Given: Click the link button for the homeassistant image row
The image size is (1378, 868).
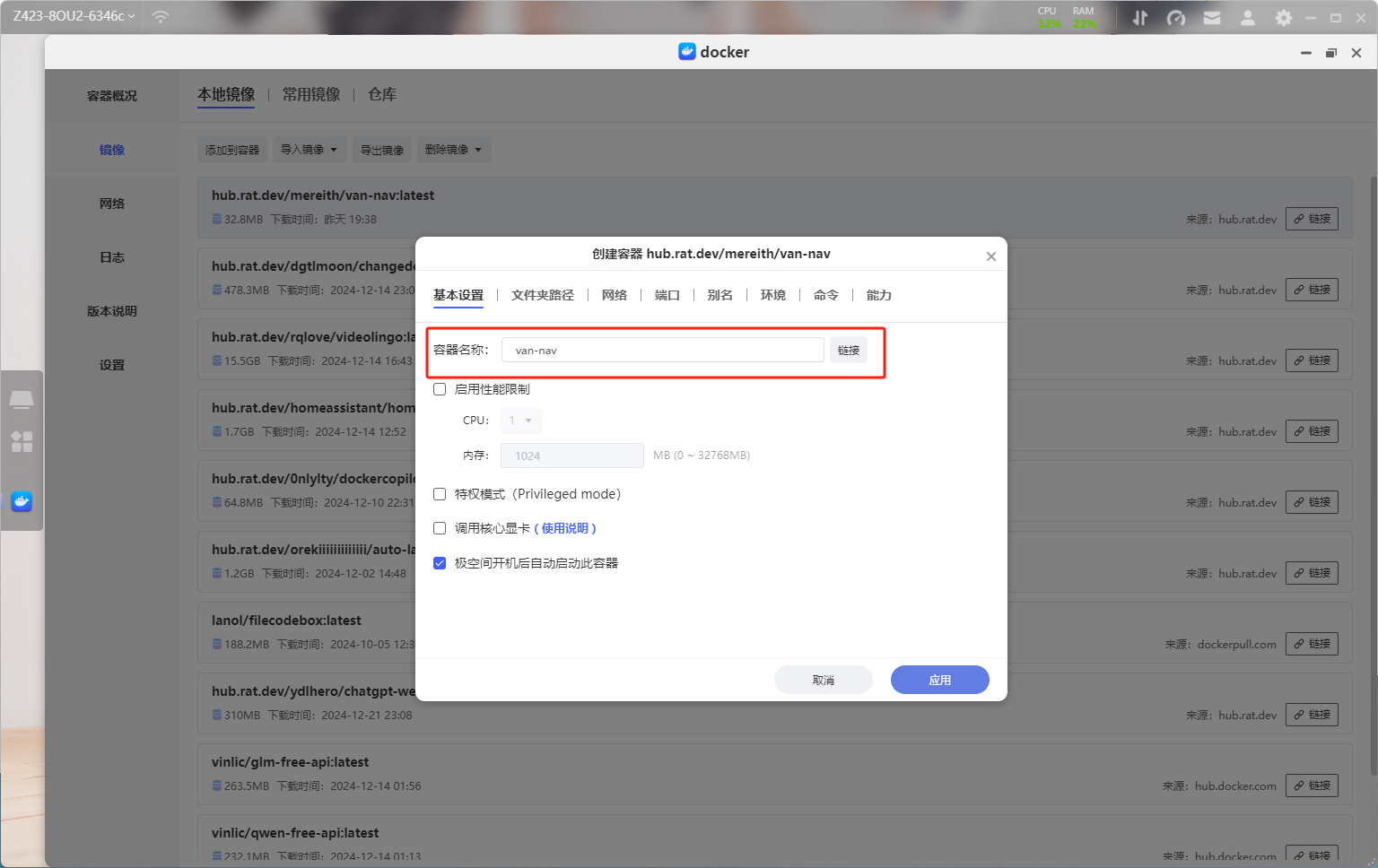Looking at the screenshot, I should 1312,431.
